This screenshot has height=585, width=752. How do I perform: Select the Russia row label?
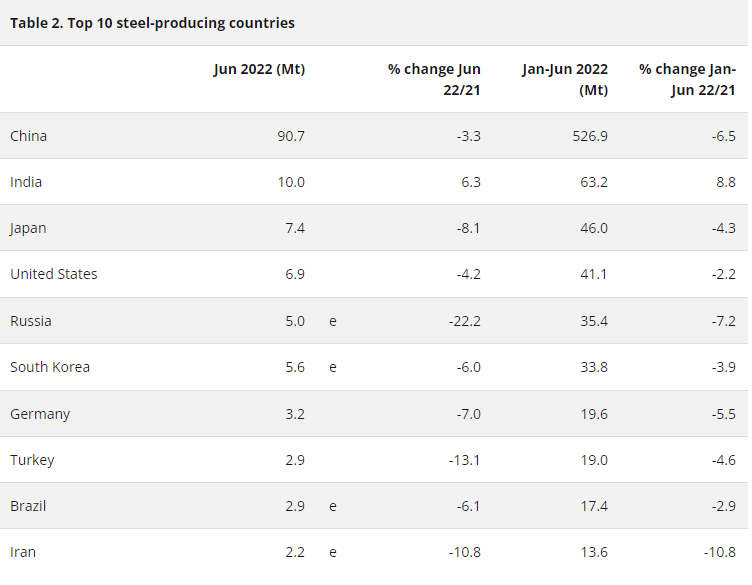pos(31,321)
